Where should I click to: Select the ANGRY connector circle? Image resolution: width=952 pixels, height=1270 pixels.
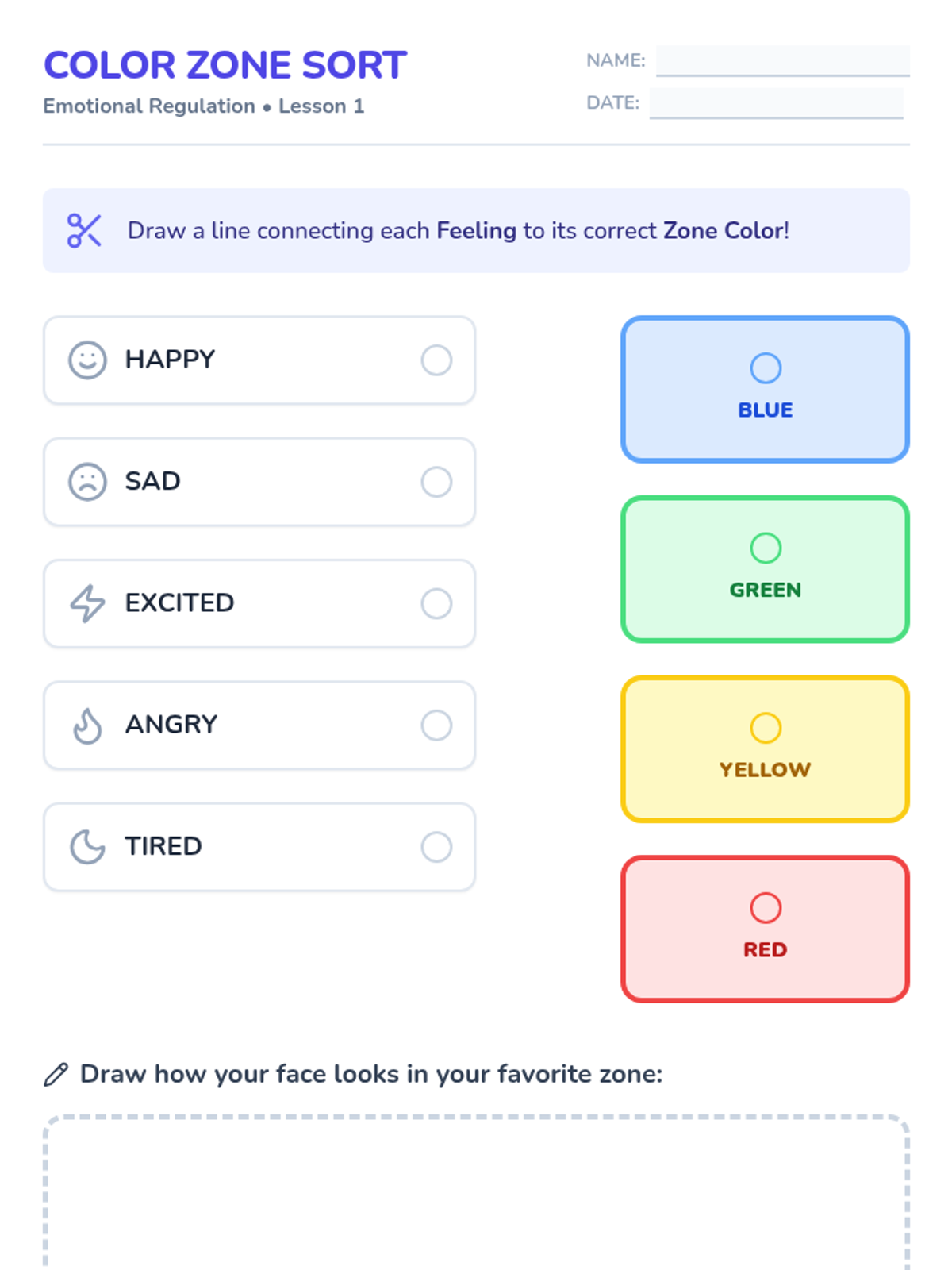pos(436,725)
